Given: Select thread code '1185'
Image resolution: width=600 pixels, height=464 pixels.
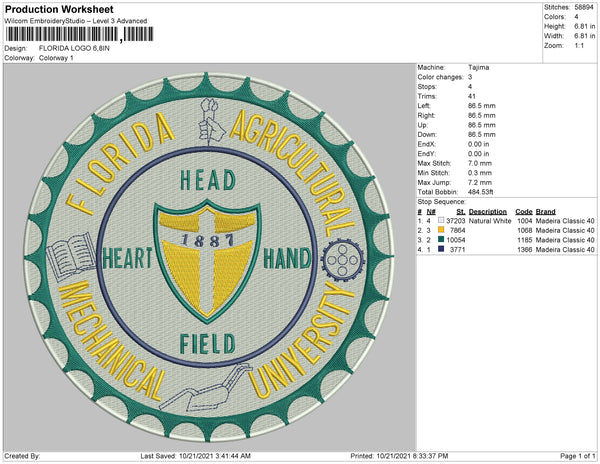Looking at the screenshot, I should pos(525,240).
